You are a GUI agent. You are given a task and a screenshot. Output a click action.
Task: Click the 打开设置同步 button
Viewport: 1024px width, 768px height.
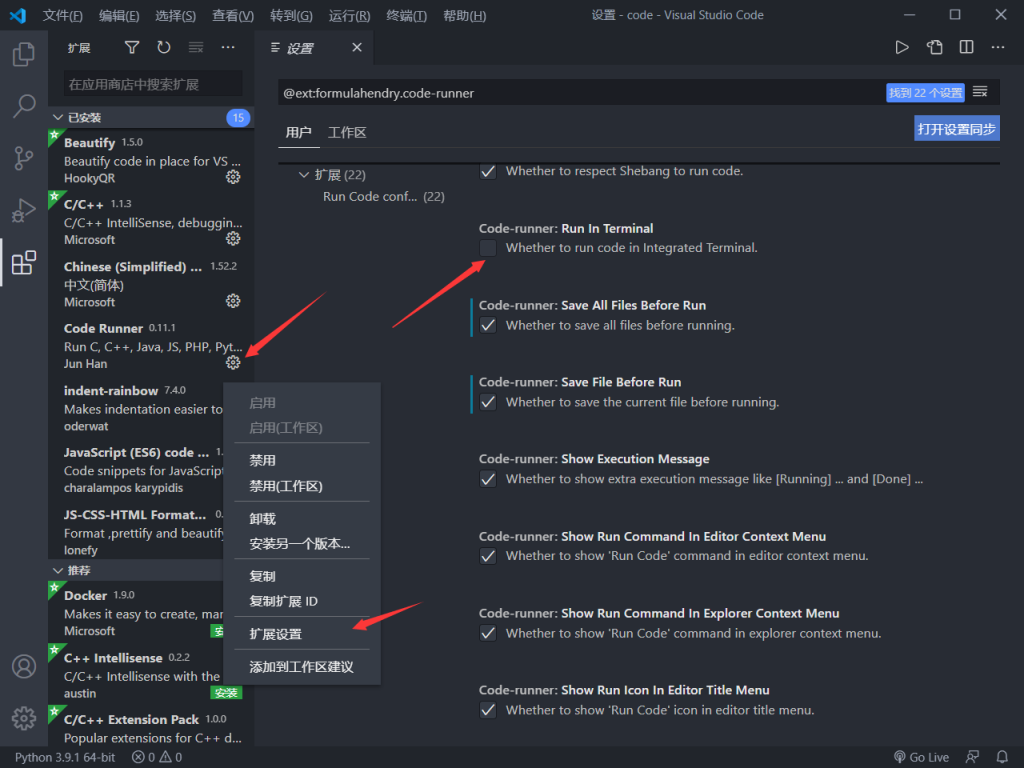[956, 129]
